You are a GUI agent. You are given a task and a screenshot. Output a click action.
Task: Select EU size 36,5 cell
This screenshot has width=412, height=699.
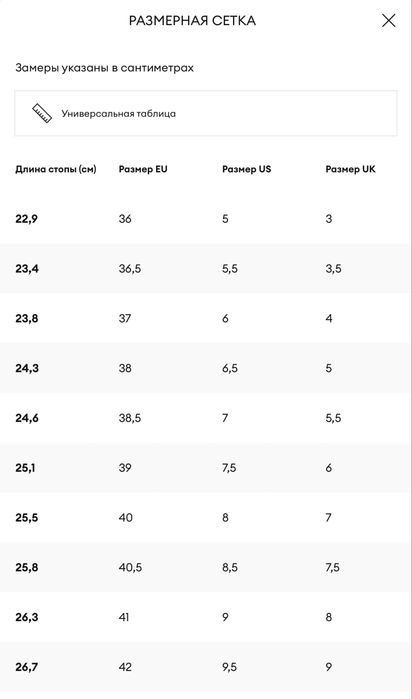point(130,269)
